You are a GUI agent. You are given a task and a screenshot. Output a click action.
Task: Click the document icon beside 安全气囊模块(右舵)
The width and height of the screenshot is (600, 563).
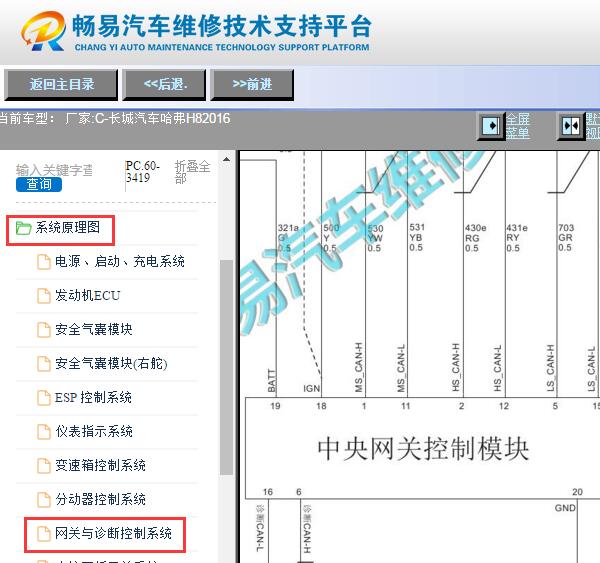[x=44, y=364]
